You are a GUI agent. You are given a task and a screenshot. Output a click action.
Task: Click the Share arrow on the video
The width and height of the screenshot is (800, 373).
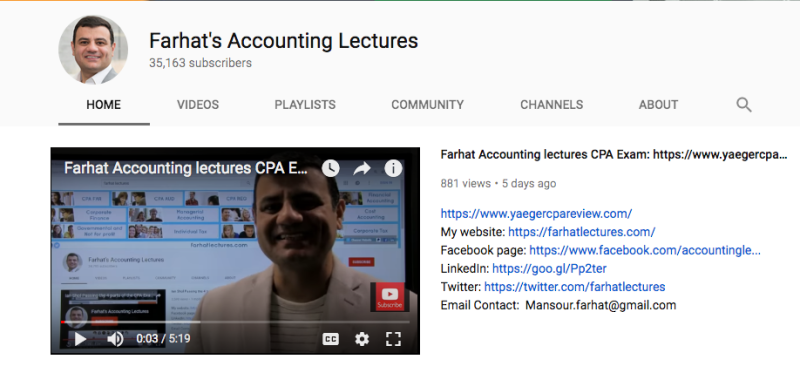[362, 168]
